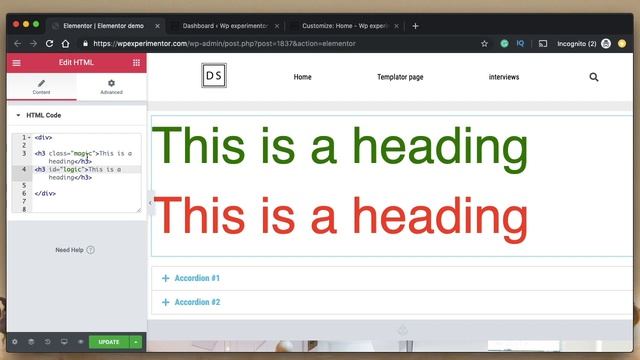Open the Templator page menu link
The height and width of the screenshot is (360, 640).
click(400, 77)
